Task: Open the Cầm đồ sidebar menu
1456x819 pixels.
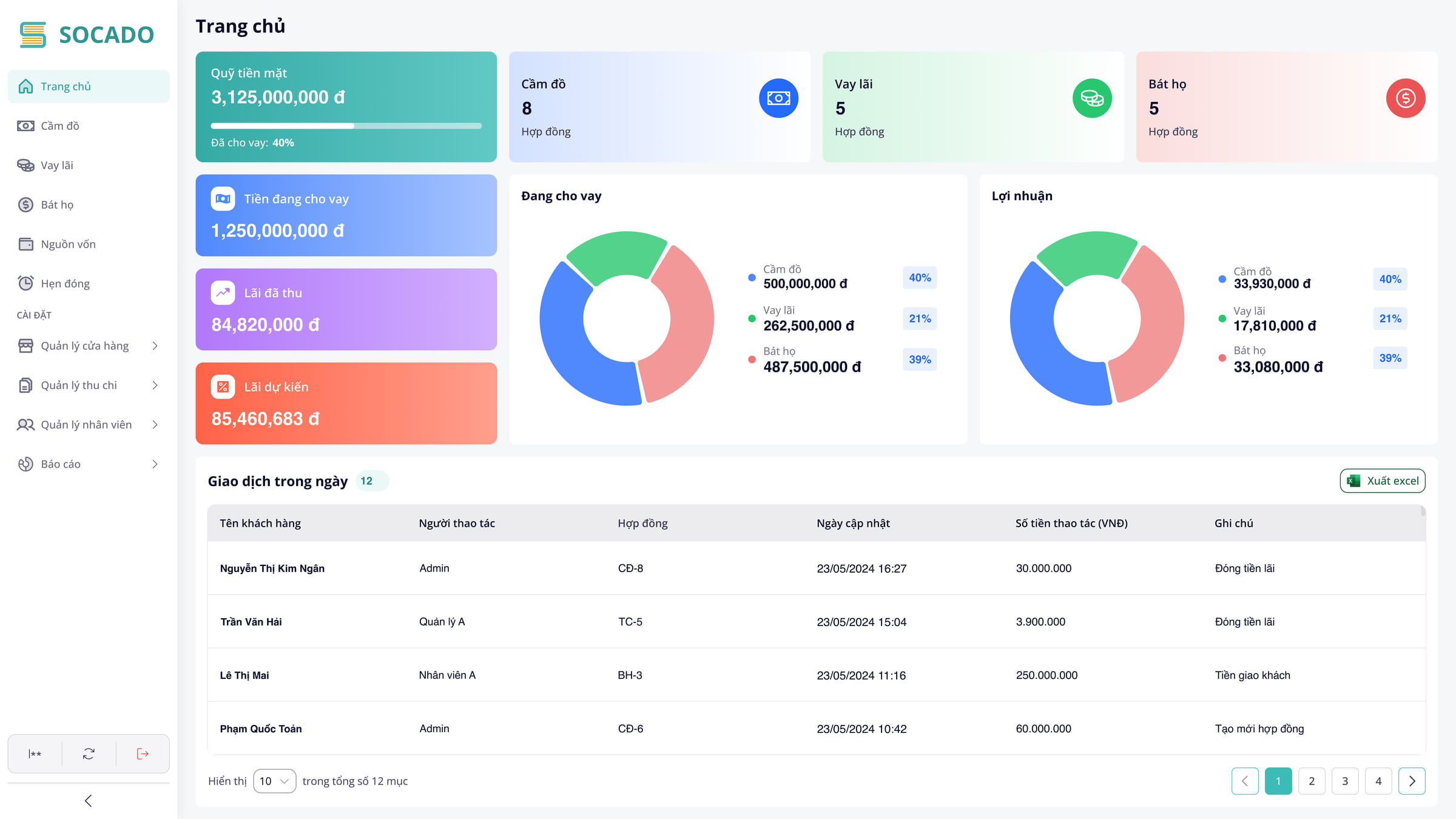Action: point(89,126)
